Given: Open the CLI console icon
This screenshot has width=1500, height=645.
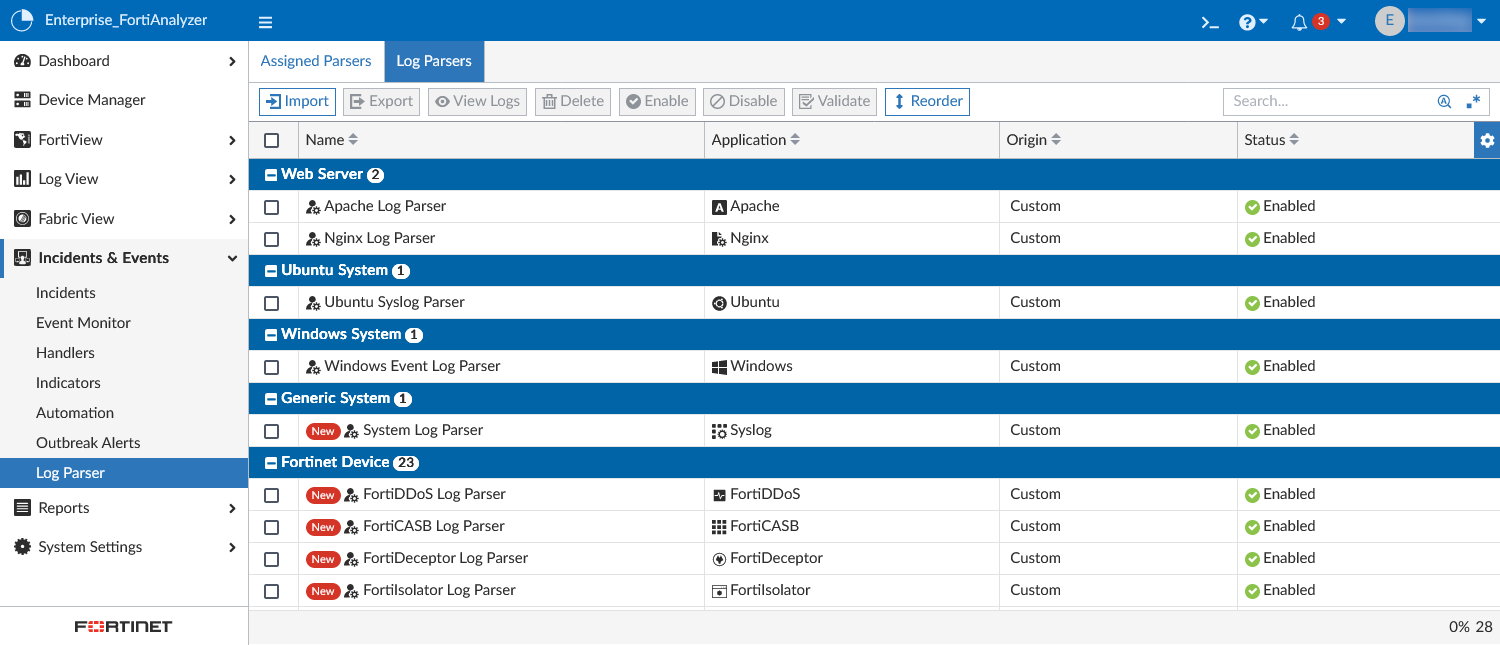Looking at the screenshot, I should 1209,20.
